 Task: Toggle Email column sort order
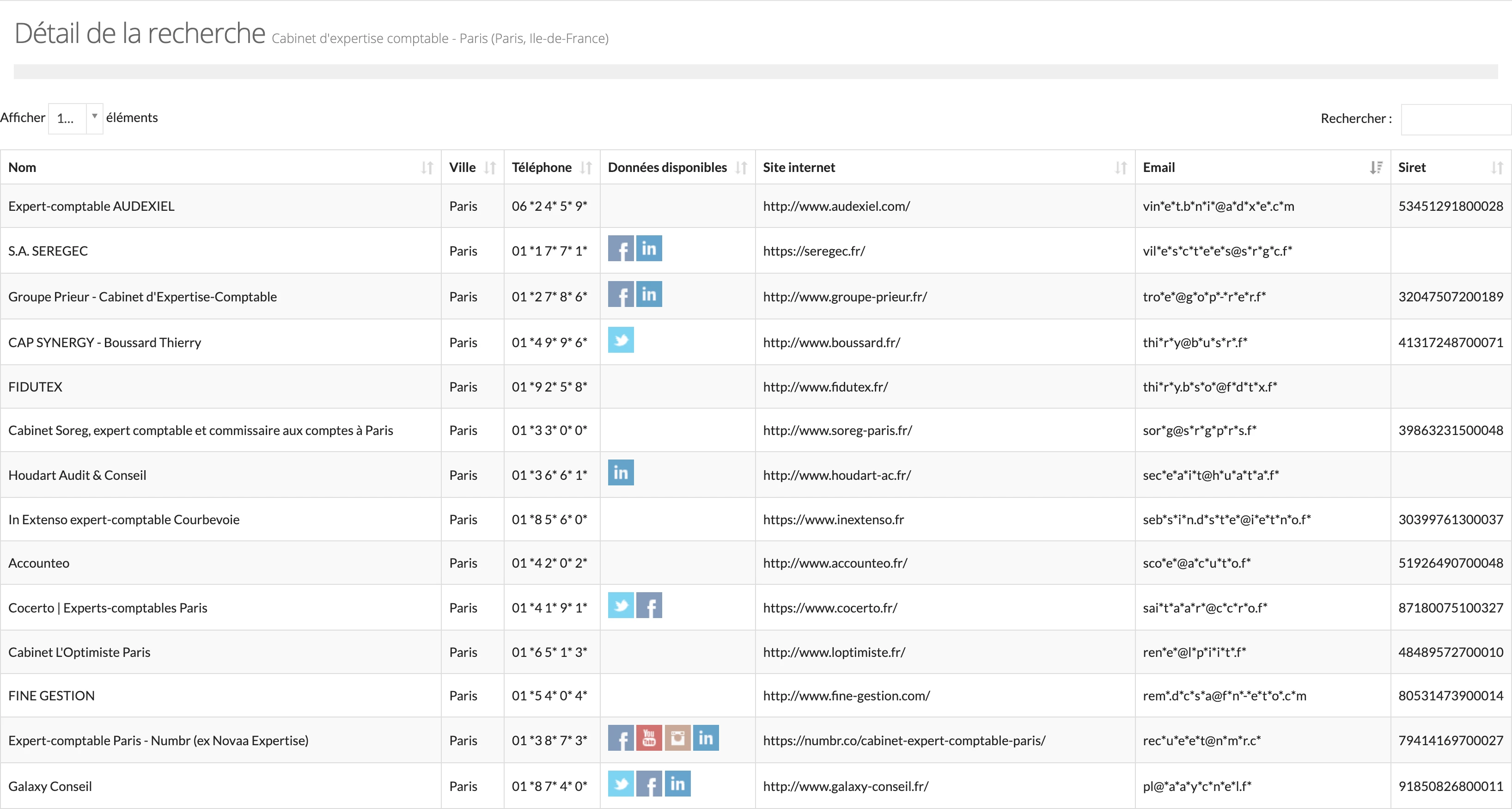tap(1262, 167)
